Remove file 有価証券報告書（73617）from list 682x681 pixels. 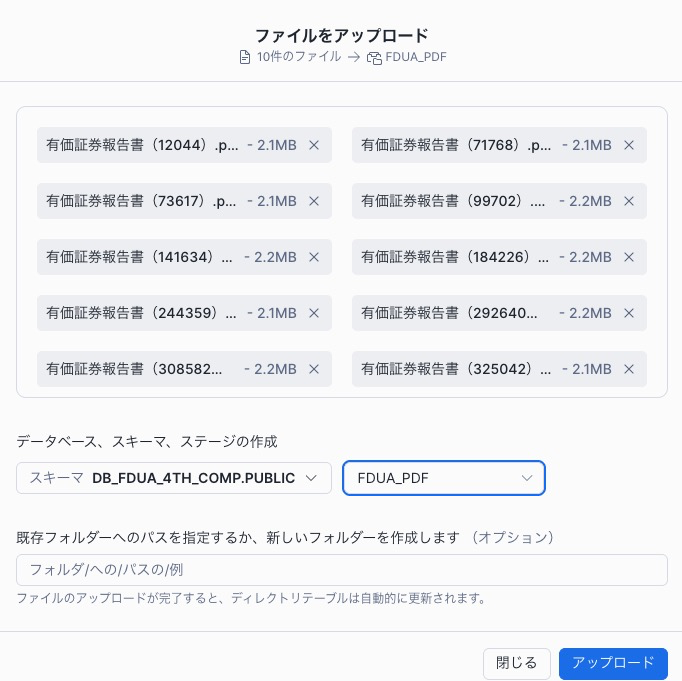click(313, 201)
